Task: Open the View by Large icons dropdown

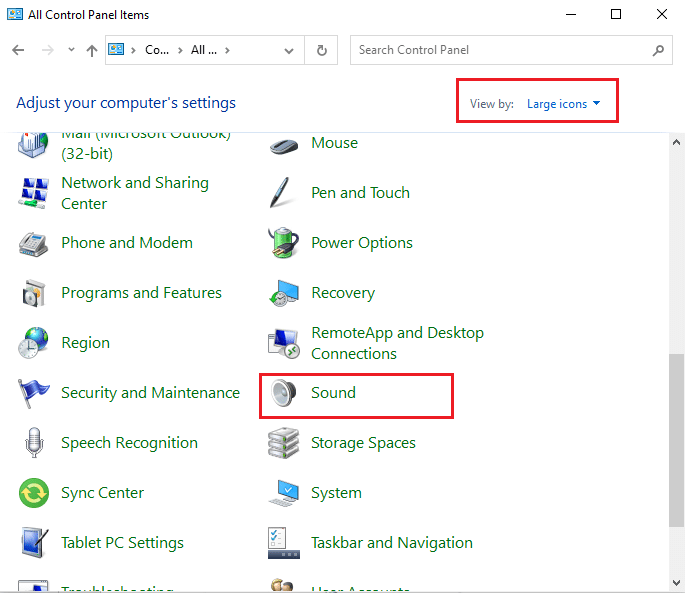Action: (563, 104)
